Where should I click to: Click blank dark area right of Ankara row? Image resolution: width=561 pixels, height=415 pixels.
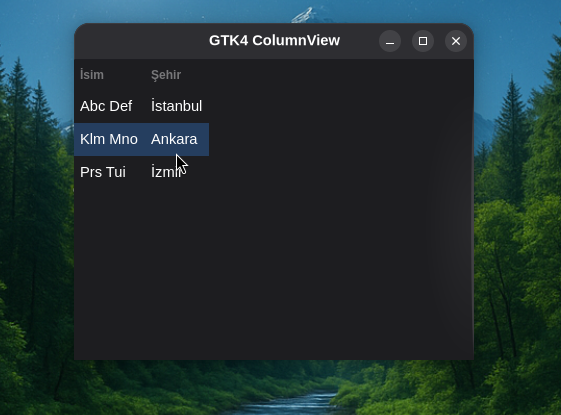[x=340, y=139]
